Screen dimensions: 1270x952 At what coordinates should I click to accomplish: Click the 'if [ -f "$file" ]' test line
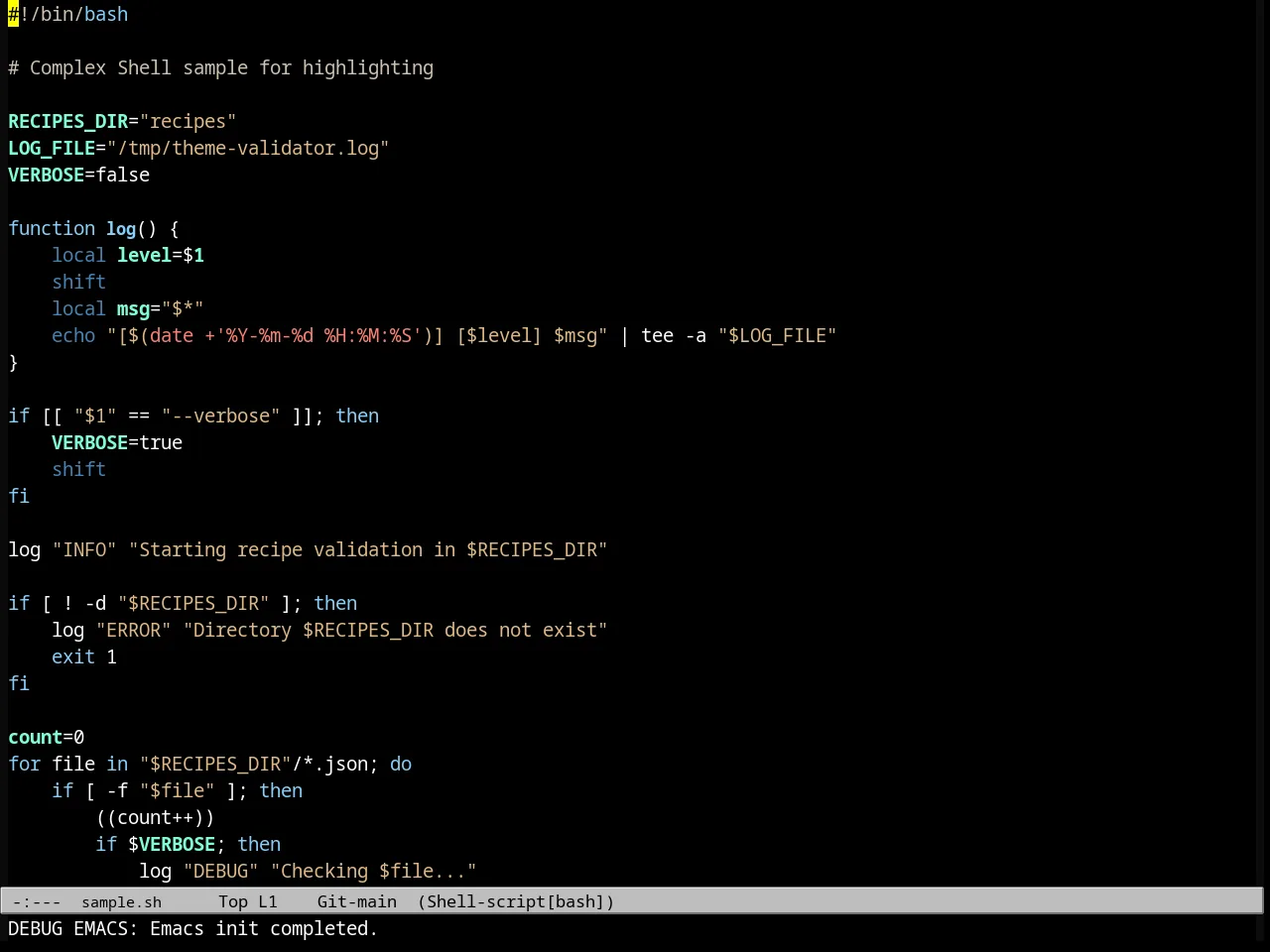(178, 790)
